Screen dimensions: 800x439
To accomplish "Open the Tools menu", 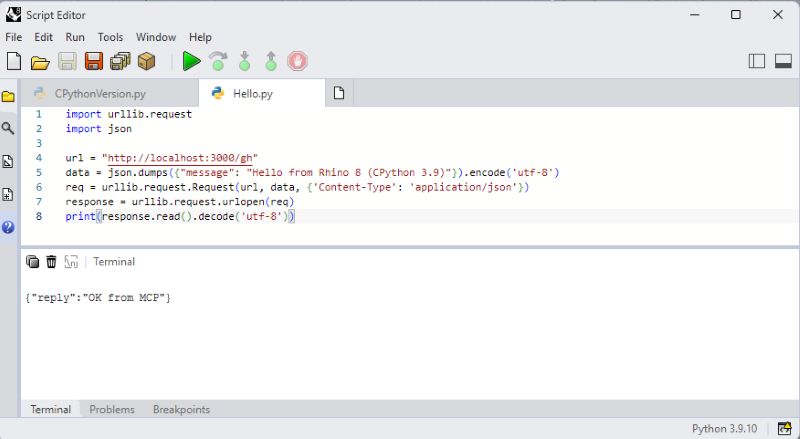I will pos(110,37).
